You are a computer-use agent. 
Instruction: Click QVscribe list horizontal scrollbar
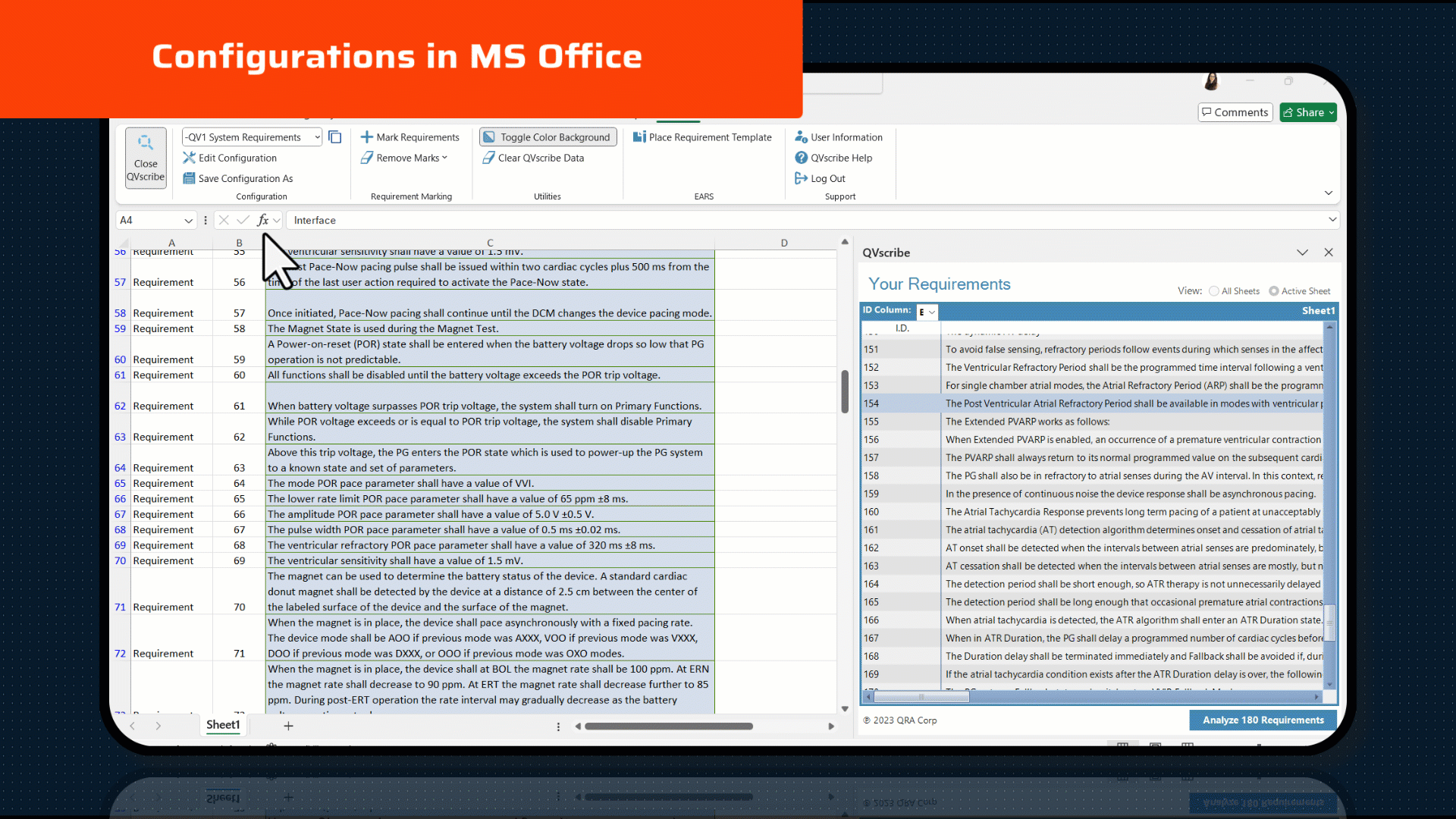pyautogui.click(x=921, y=696)
